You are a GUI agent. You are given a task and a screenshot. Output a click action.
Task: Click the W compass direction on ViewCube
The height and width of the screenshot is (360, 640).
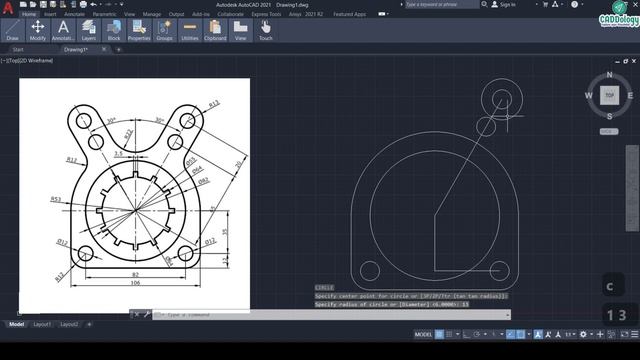pos(588,96)
